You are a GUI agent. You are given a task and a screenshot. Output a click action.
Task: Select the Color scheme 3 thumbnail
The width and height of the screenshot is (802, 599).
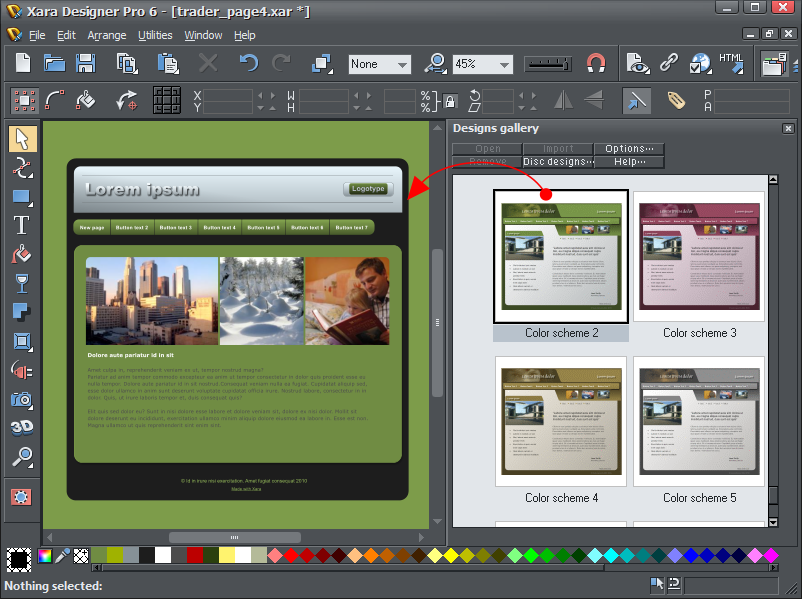pyautogui.click(x=699, y=257)
